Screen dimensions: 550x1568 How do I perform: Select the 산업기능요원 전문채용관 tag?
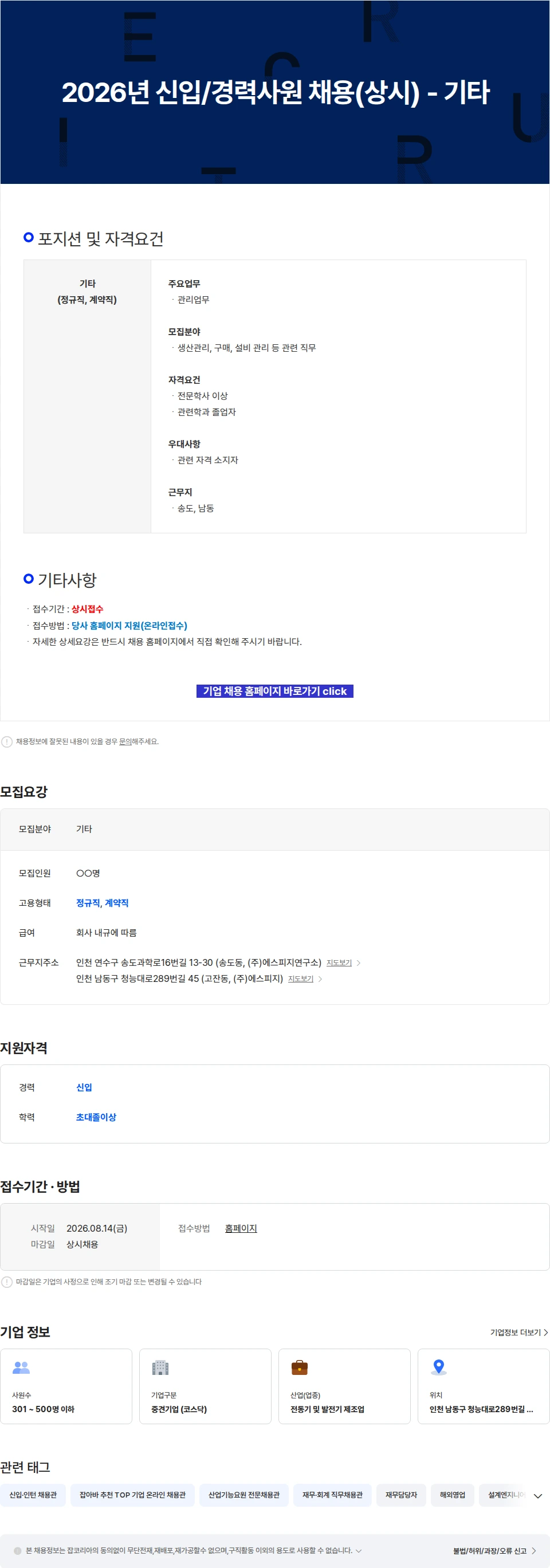(x=244, y=1494)
